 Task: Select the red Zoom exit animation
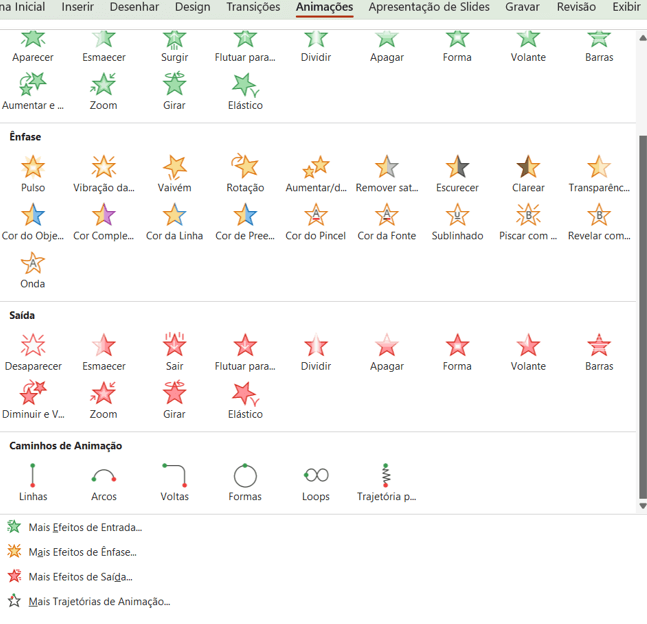click(x=104, y=400)
